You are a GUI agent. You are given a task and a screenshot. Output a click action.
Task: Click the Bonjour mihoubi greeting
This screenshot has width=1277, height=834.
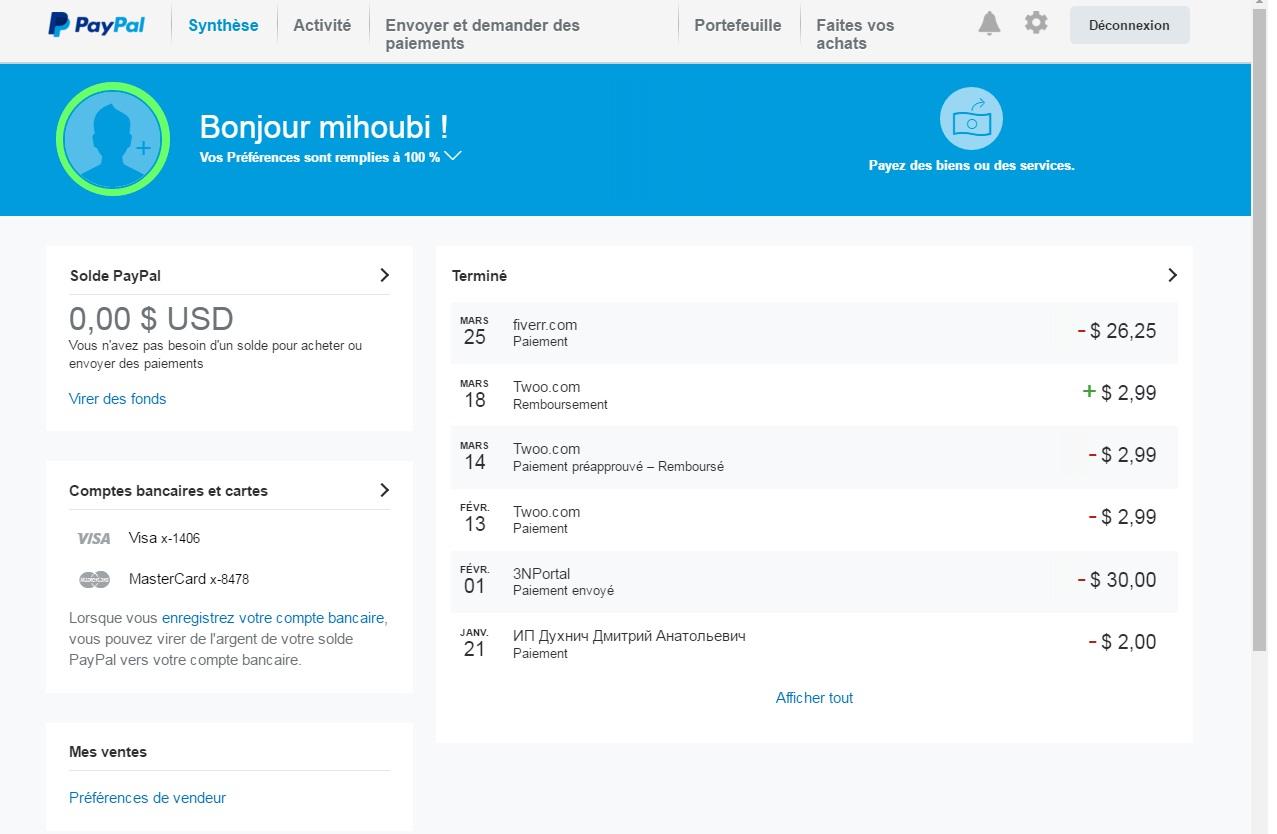(x=324, y=127)
